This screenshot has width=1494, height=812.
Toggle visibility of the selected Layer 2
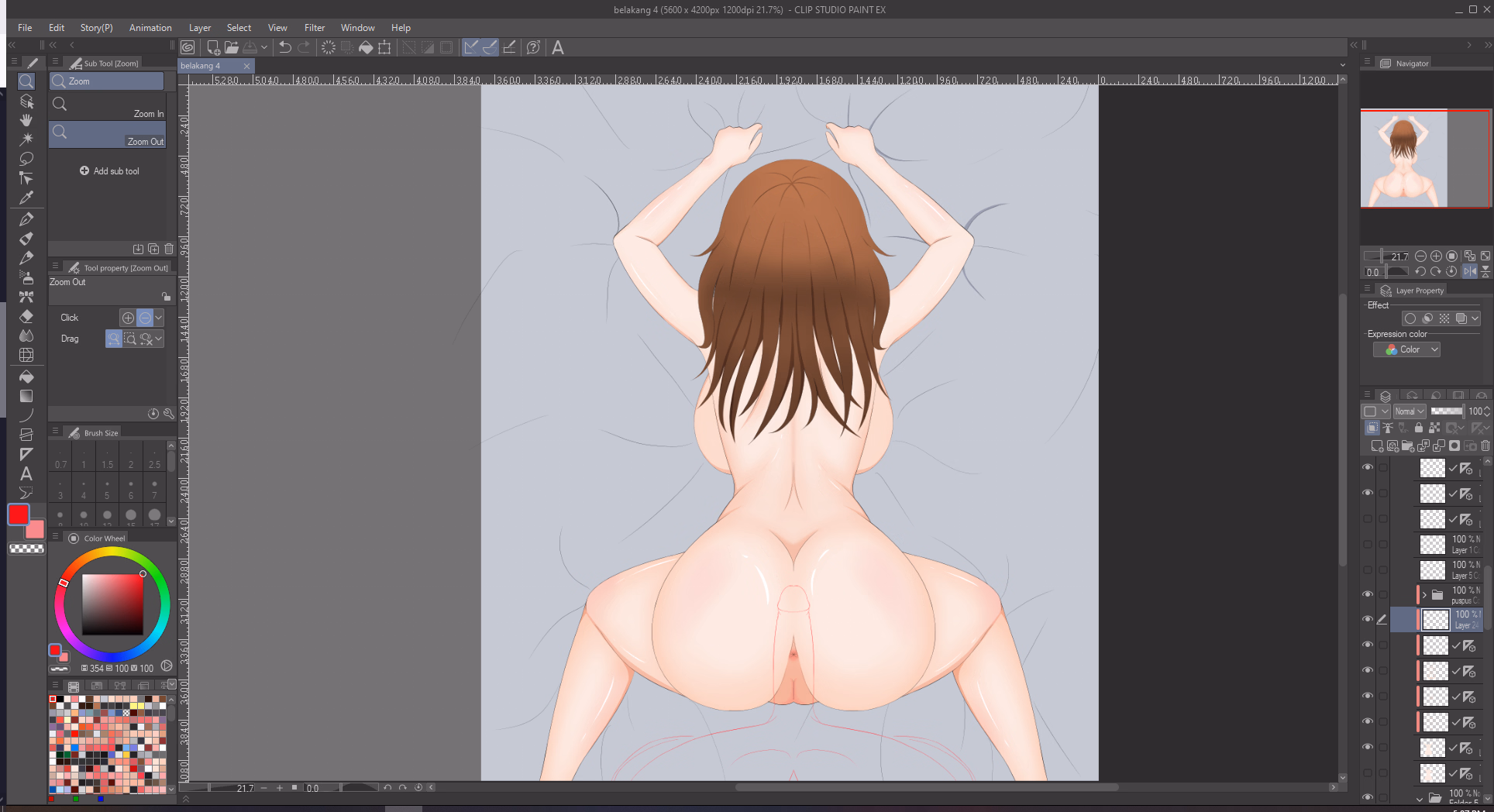point(1368,619)
